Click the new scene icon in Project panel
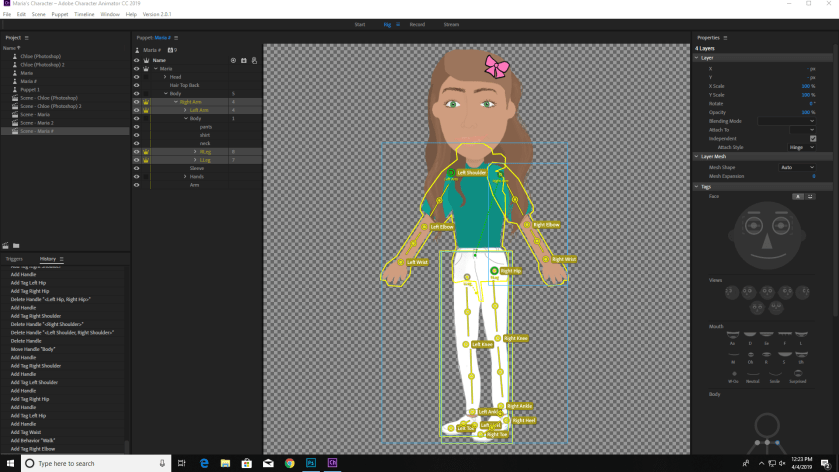The image size is (839, 472). click(x=6, y=245)
